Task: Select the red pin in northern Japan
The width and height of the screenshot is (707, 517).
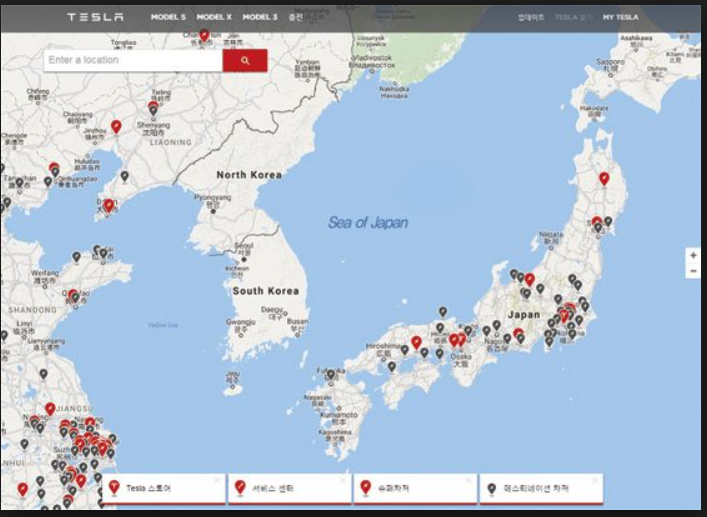Action: click(x=604, y=179)
